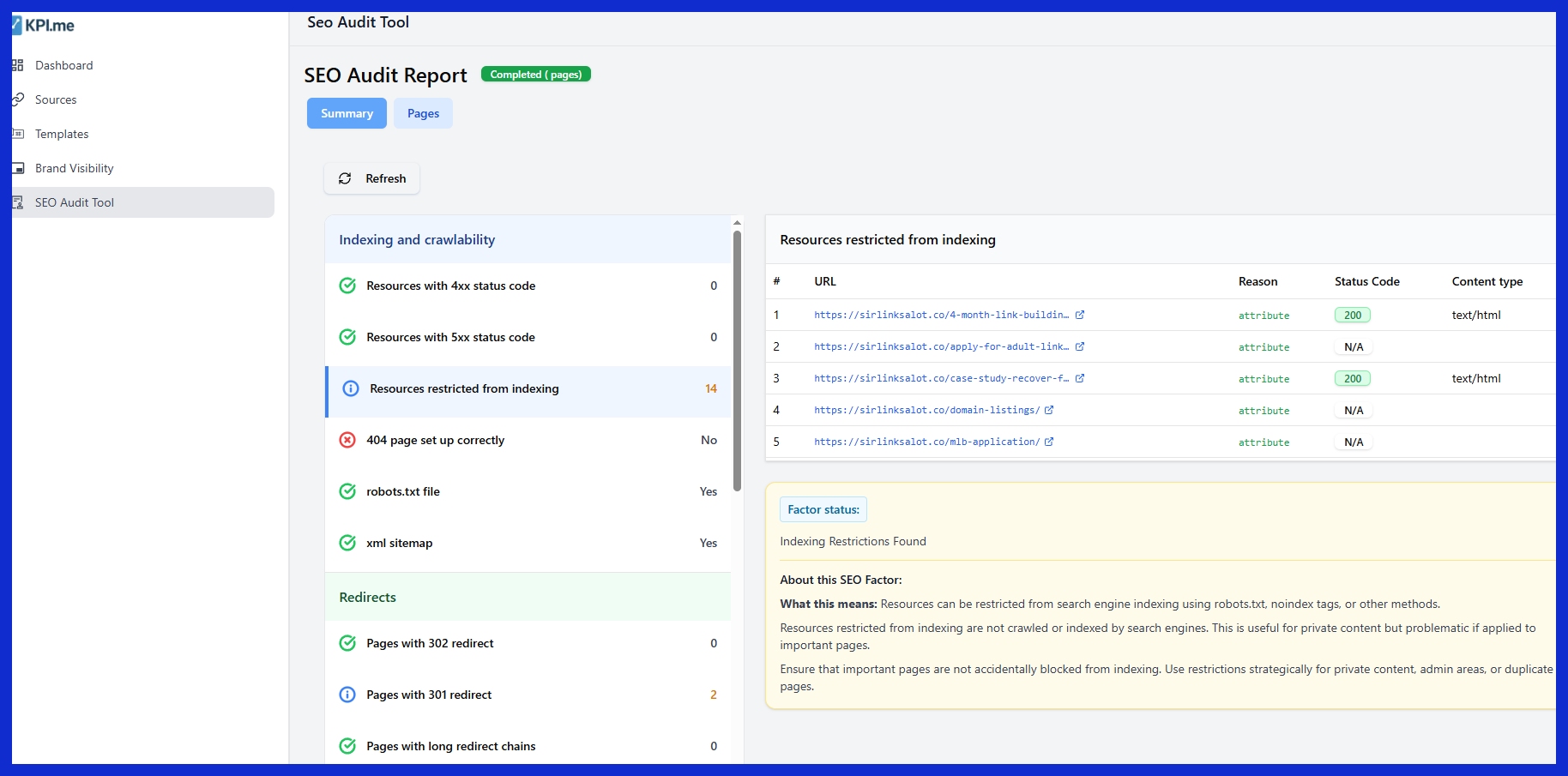1568x776 pixels.
Task: Click the Dashboard sidebar icon
Action: [x=18, y=65]
